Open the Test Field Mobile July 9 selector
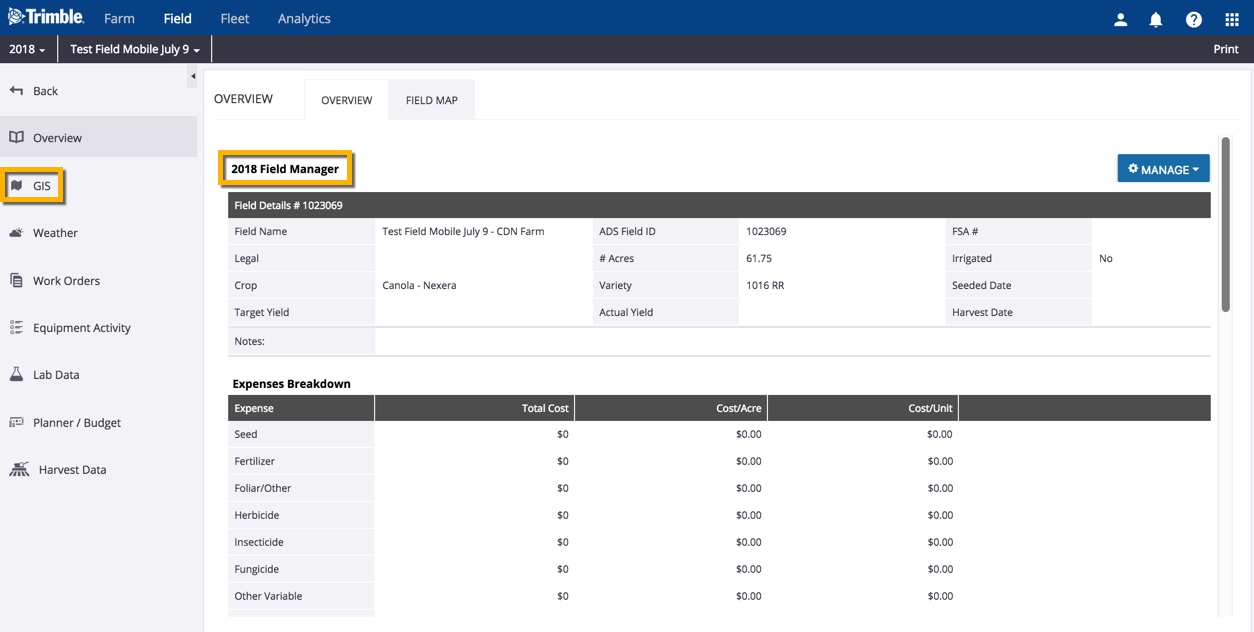The width and height of the screenshot is (1254, 632). (135, 49)
